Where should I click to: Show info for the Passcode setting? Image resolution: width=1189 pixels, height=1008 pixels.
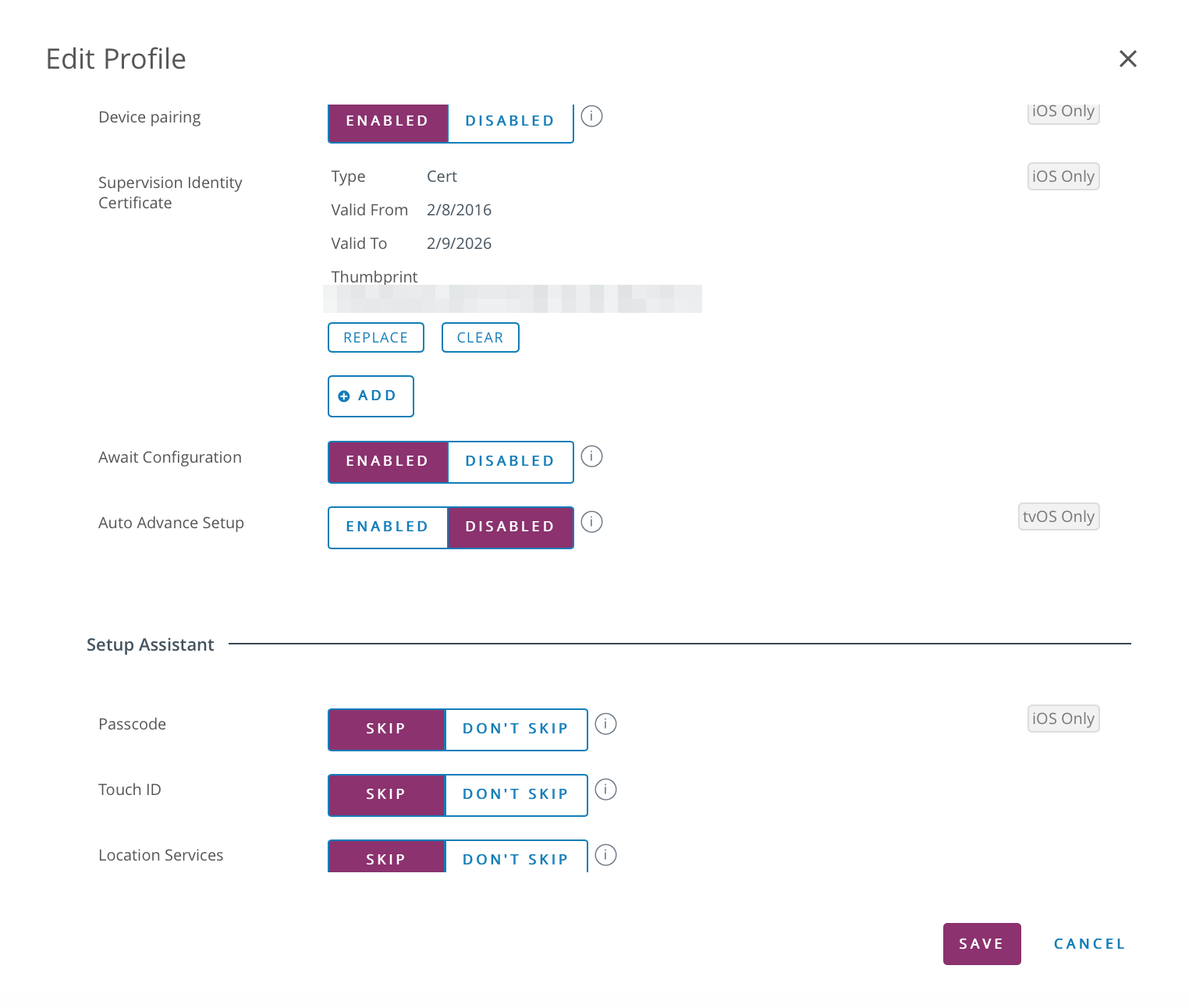605,724
